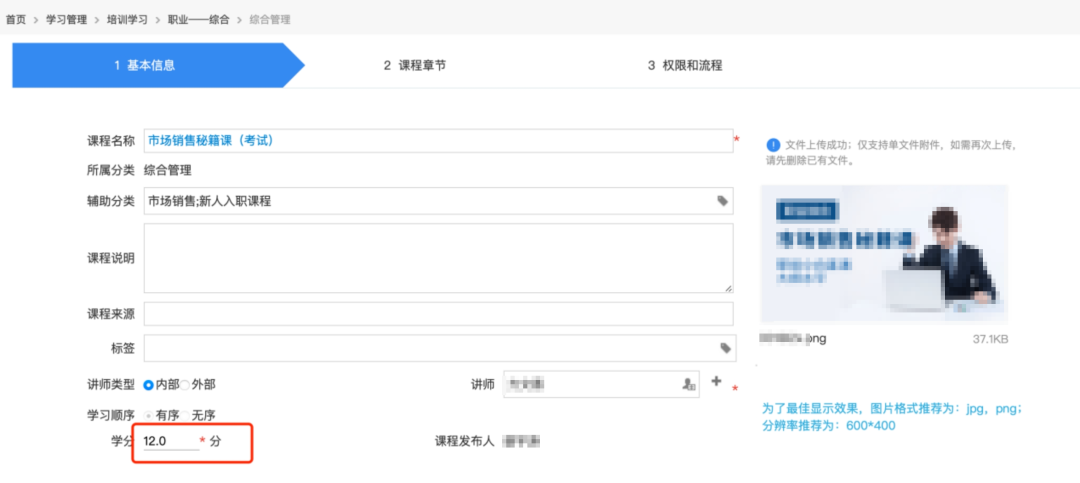Open tag picker in 辅助分类 field

pos(722,201)
